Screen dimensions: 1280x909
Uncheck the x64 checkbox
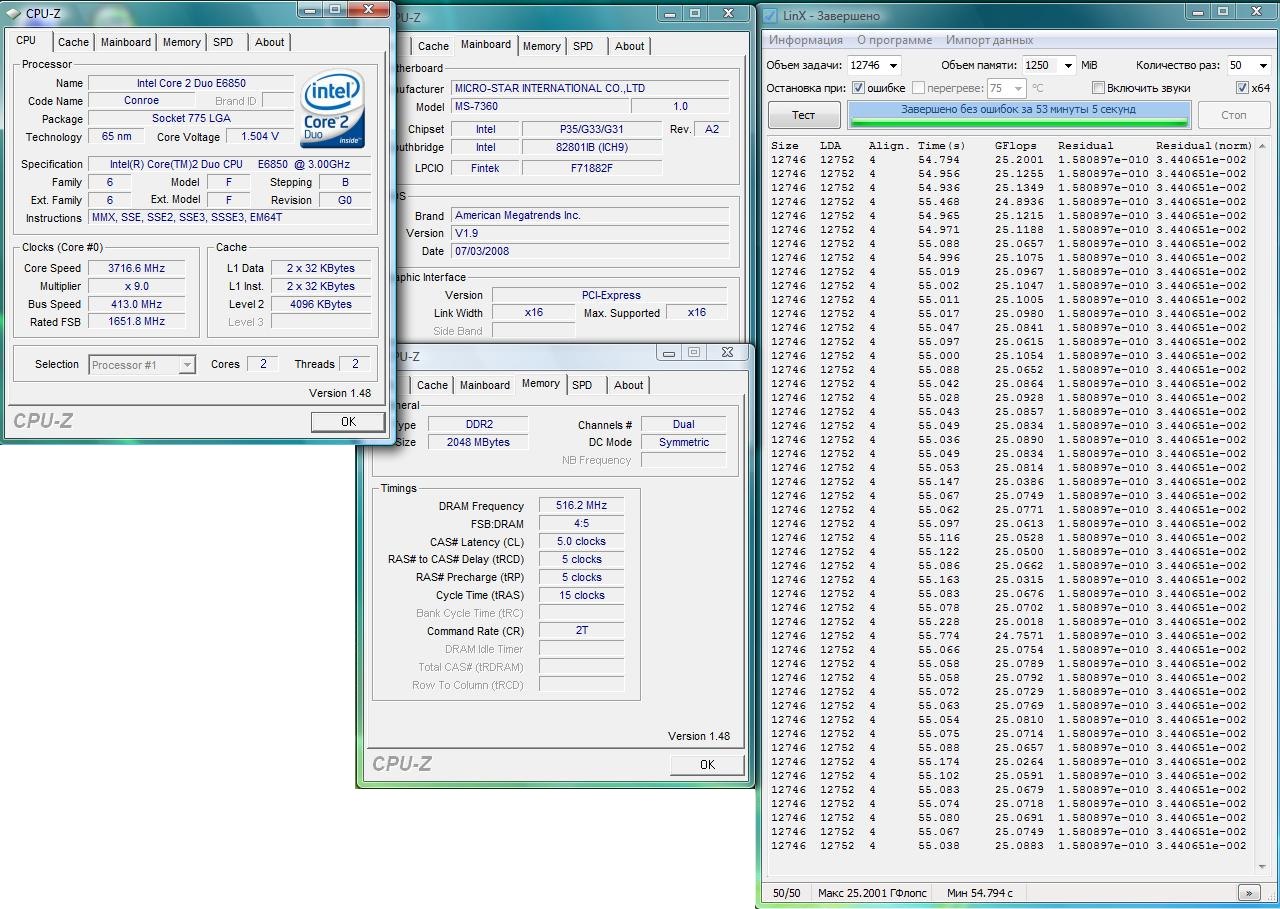click(x=1242, y=88)
